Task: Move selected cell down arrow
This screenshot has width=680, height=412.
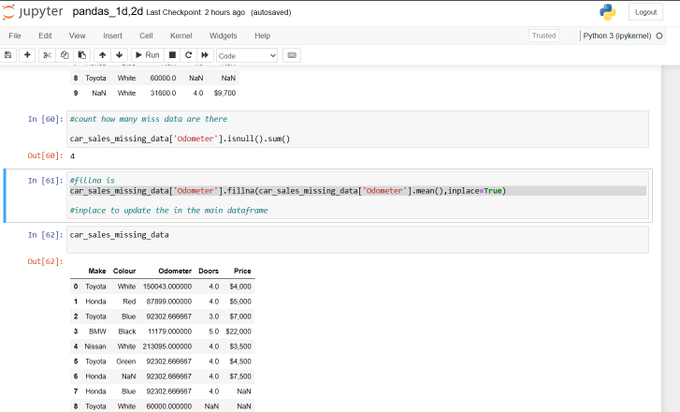Action: (x=119, y=55)
